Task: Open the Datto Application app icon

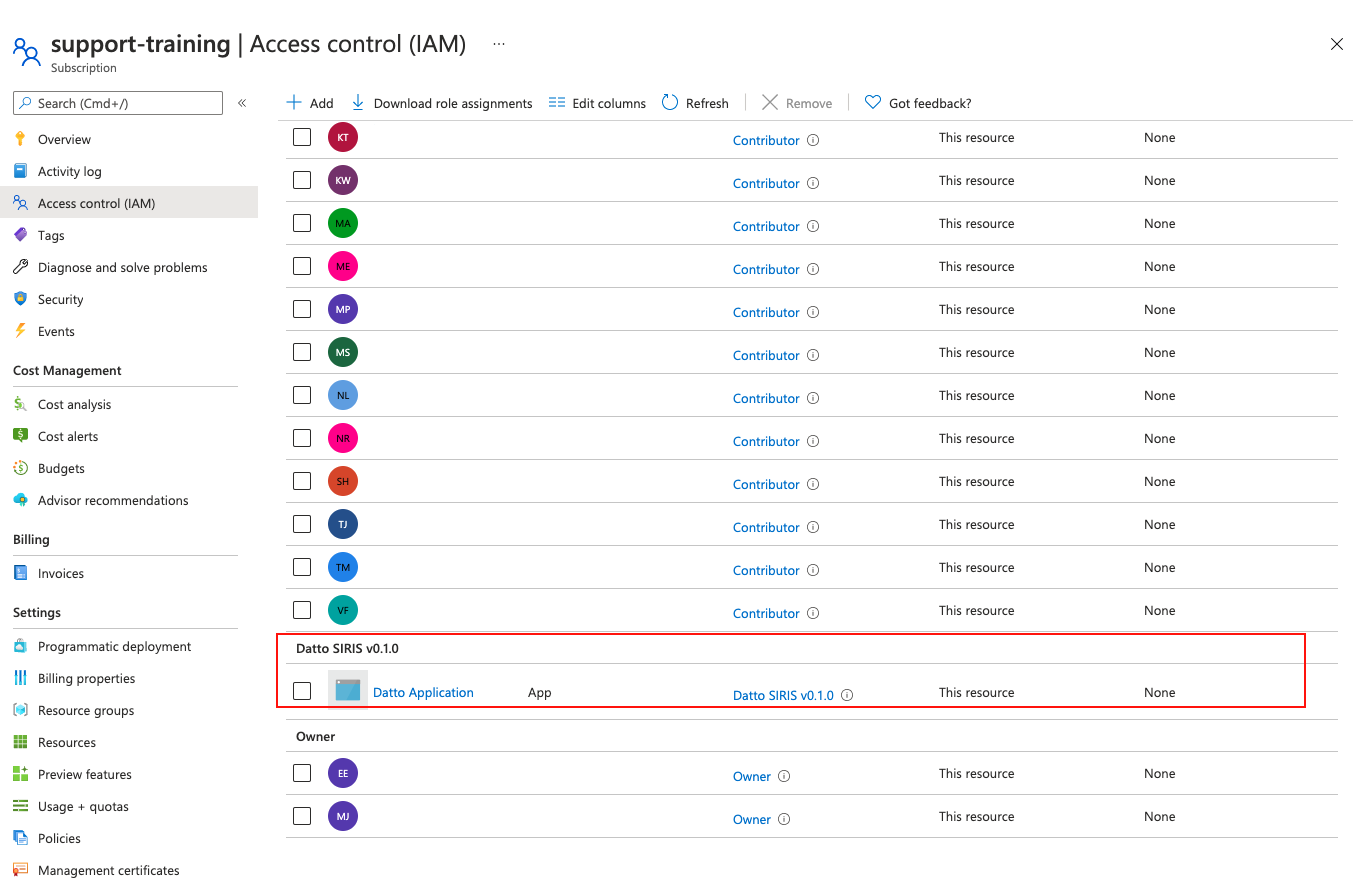Action: 348,691
